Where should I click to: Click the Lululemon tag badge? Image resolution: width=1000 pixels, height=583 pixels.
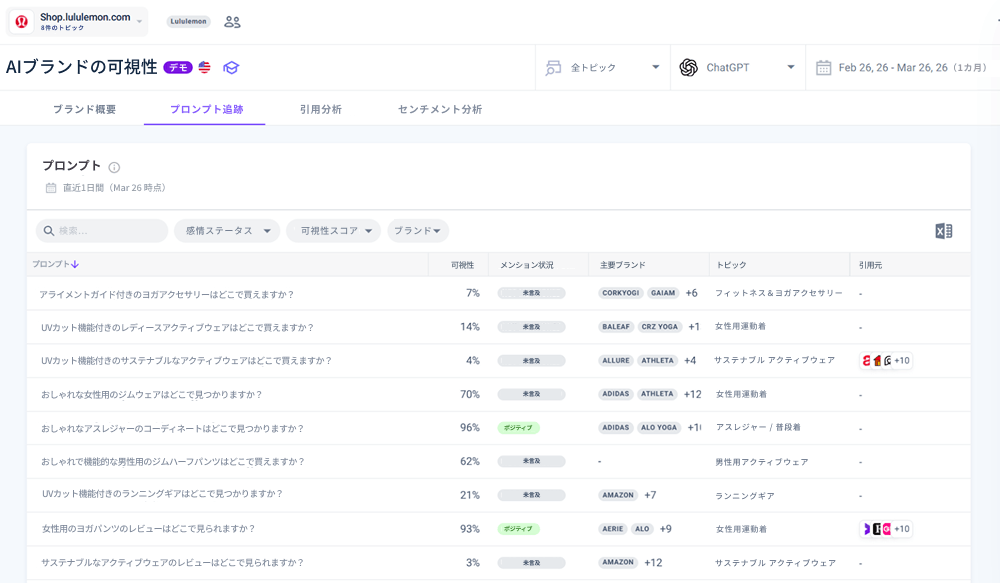pyautogui.click(x=188, y=21)
